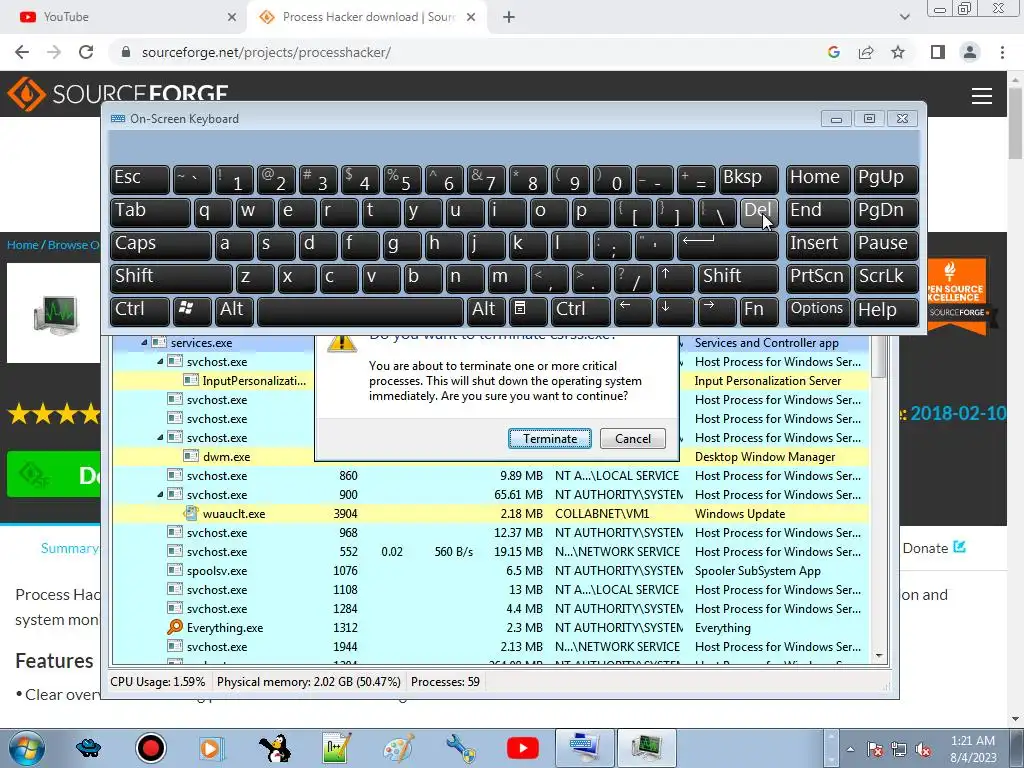Image resolution: width=1024 pixels, height=768 pixels.
Task: Collapse svchost.exe above InputPersonalization
Action: tap(160, 361)
